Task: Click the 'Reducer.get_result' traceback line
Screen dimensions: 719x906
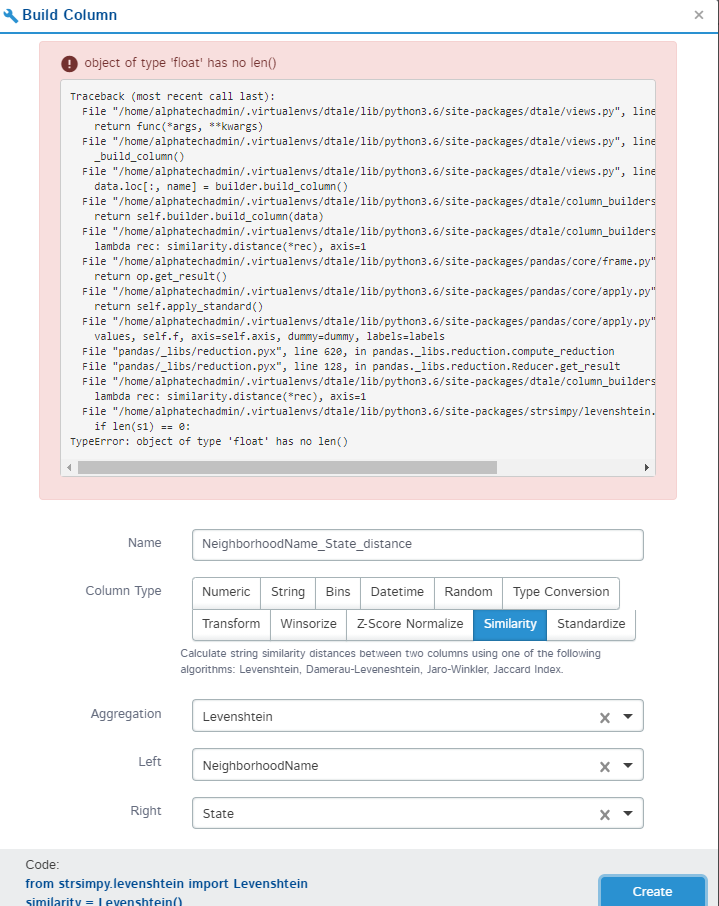Action: coord(351,366)
